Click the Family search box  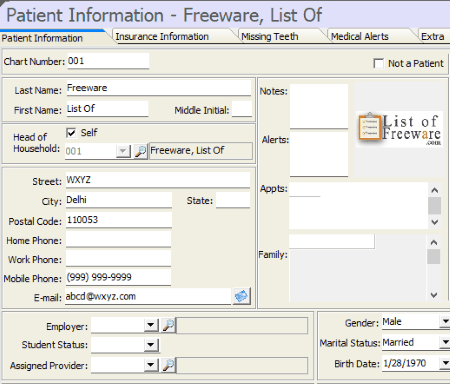[x=332, y=241]
